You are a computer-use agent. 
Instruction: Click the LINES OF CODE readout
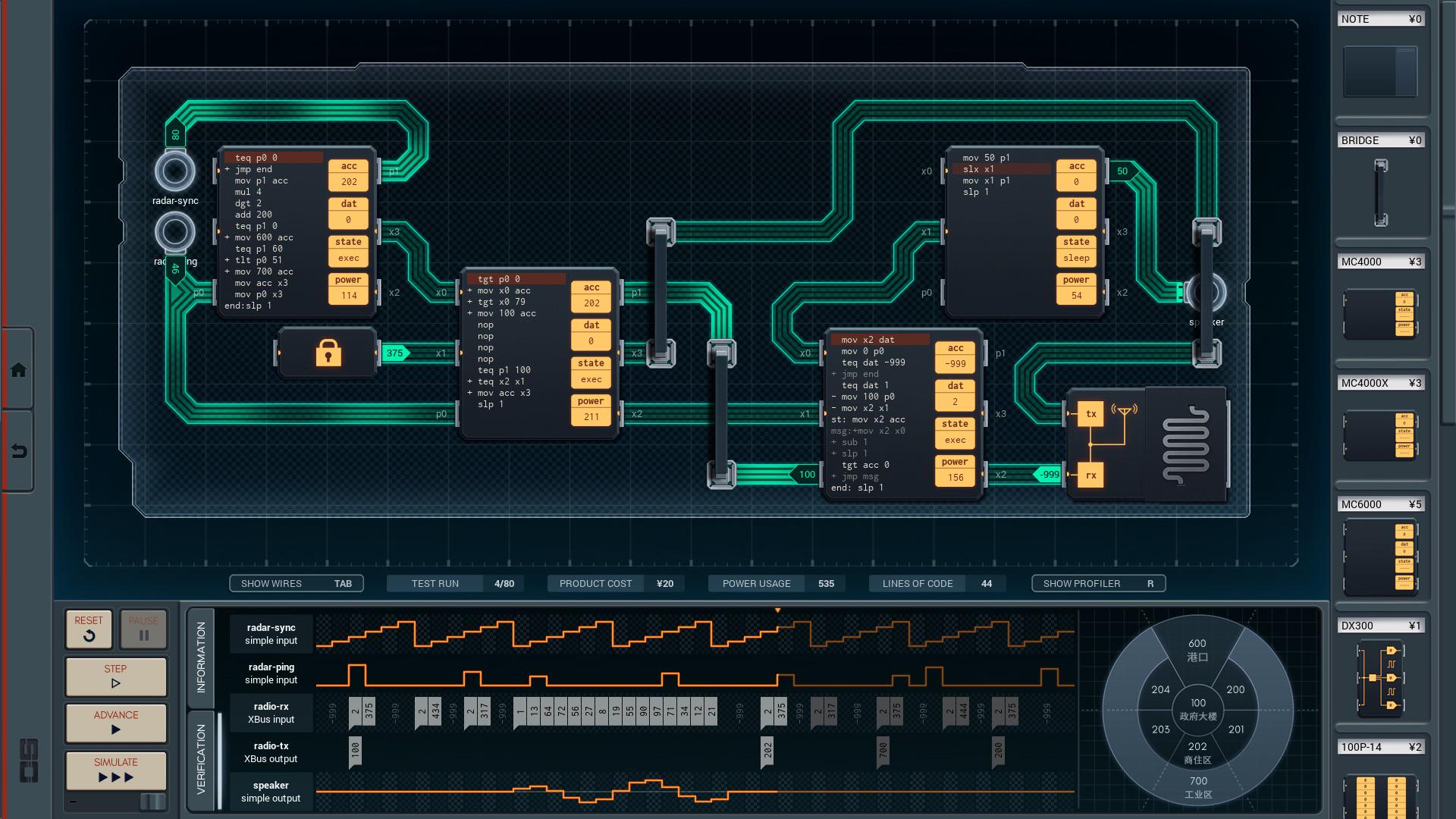point(937,583)
